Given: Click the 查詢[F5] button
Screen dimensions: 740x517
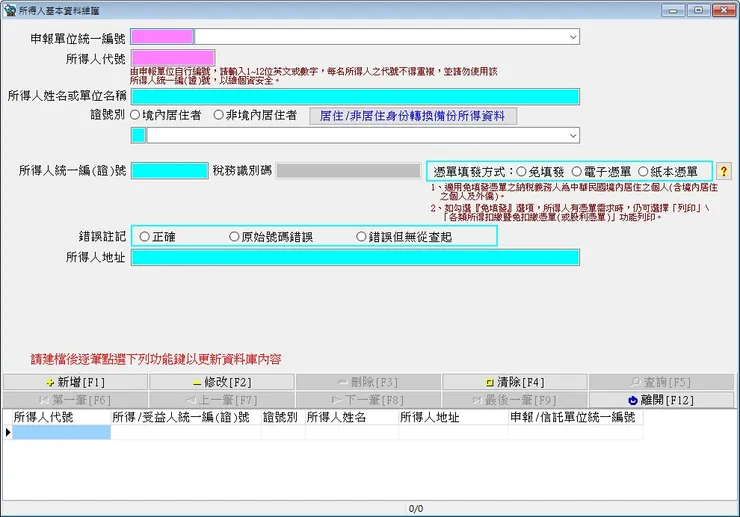Looking at the screenshot, I should click(662, 382).
